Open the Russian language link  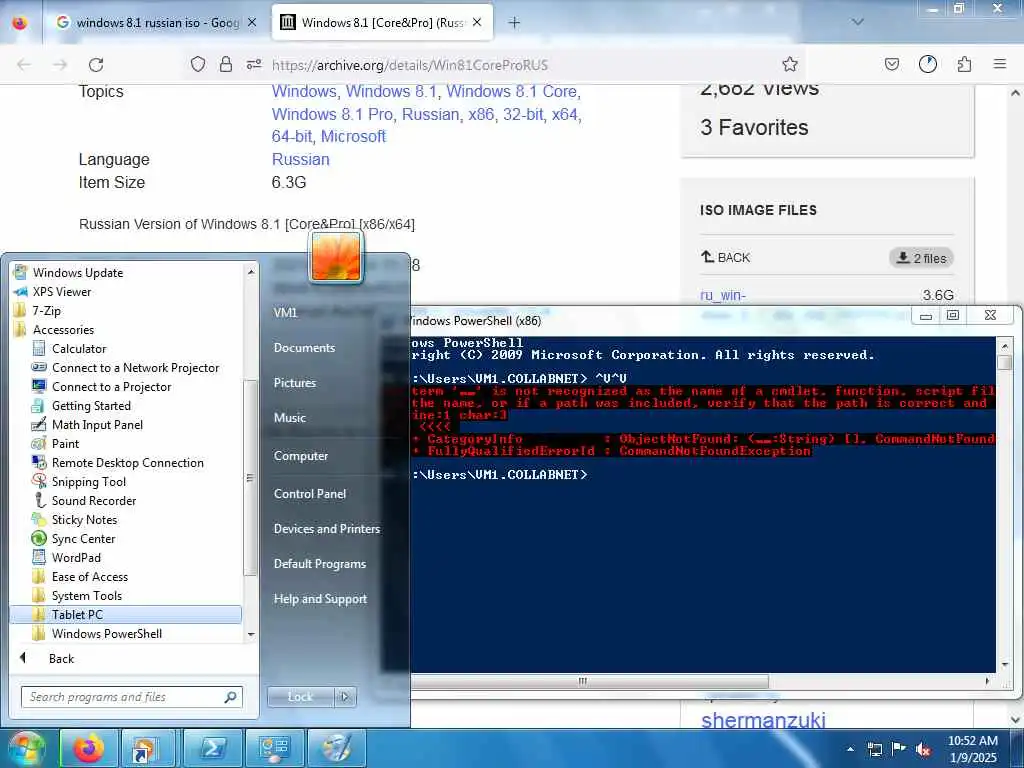(300, 159)
